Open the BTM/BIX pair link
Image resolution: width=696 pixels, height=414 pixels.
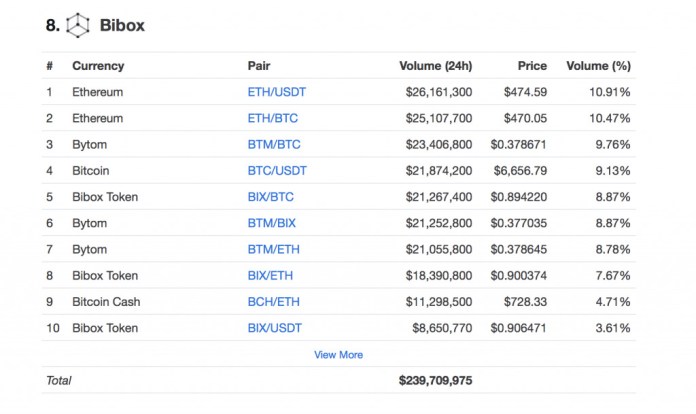(x=272, y=223)
